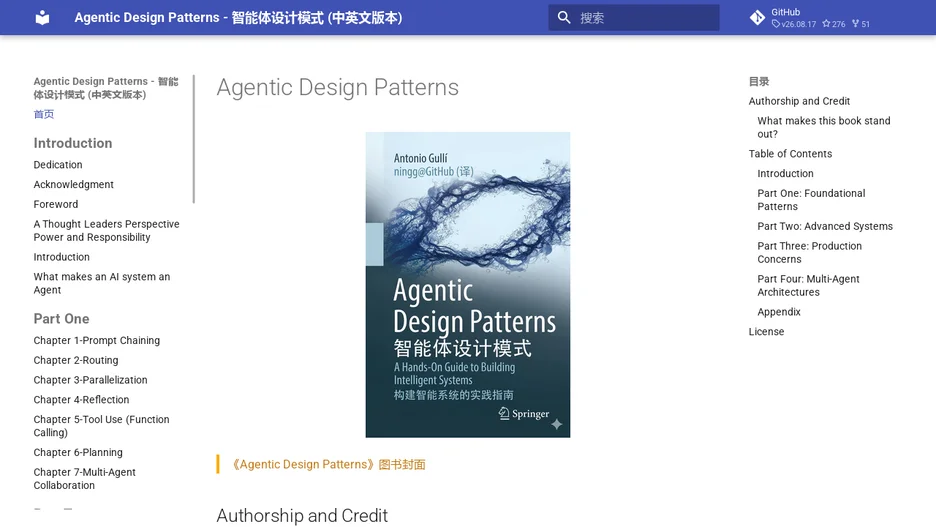936x527 pixels.
Task: Open Chapter 3-Parallelization
Action: (90, 380)
